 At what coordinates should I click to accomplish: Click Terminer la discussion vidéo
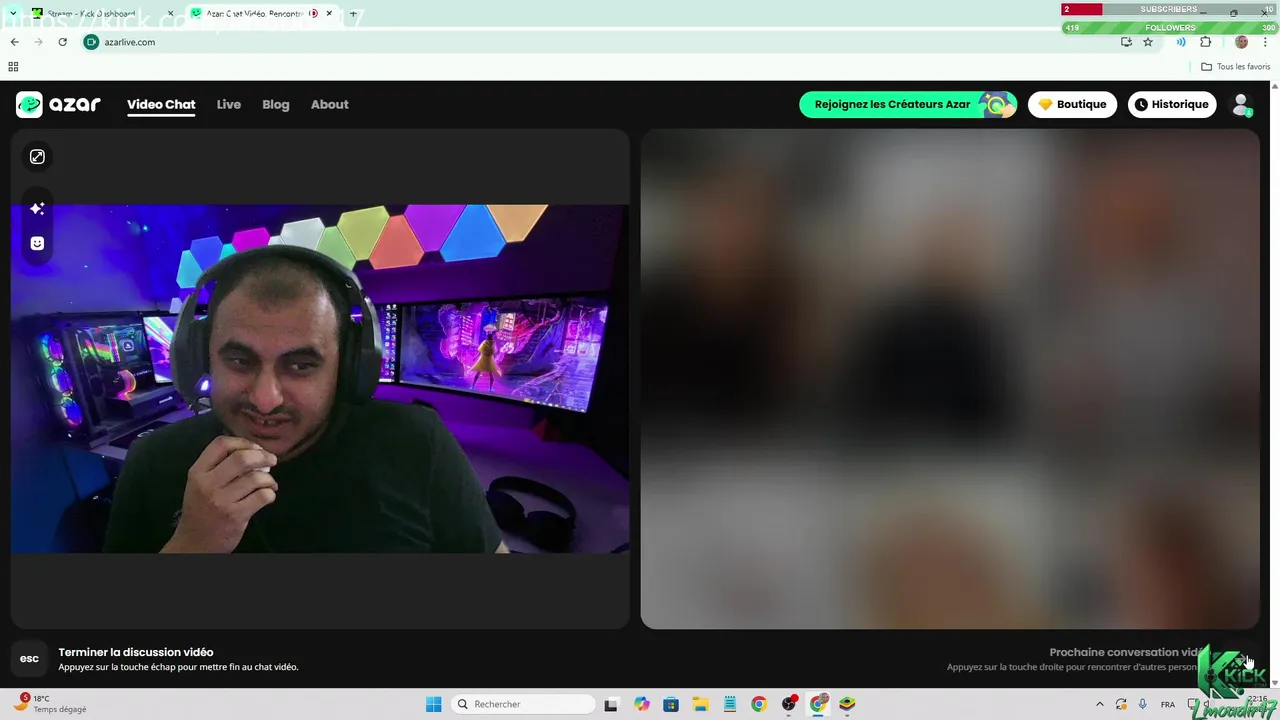coord(136,652)
